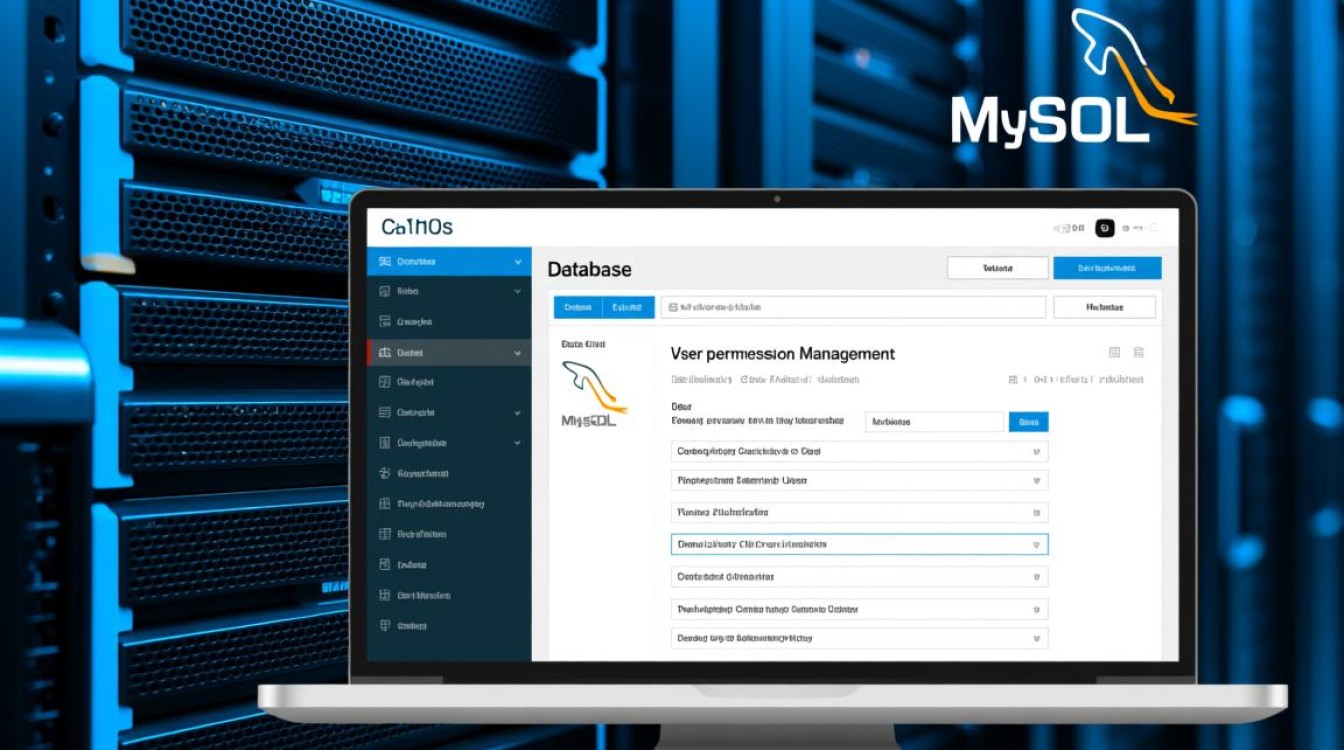1344x750 pixels.
Task: Click the icon of the bottom sidebar item
Action: [385, 626]
